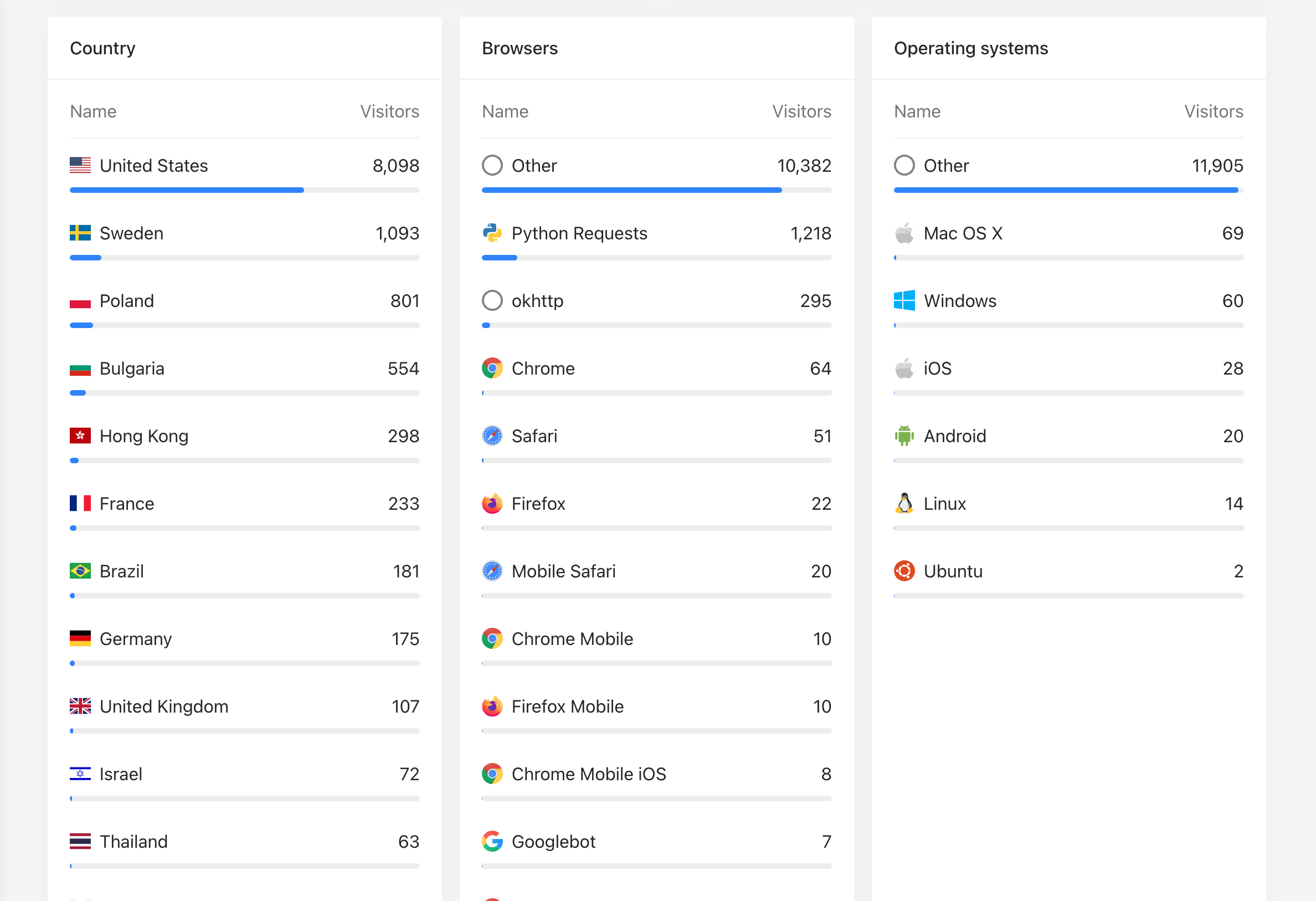Click the Googlebot G icon
This screenshot has height=901, width=1316.
click(x=492, y=842)
